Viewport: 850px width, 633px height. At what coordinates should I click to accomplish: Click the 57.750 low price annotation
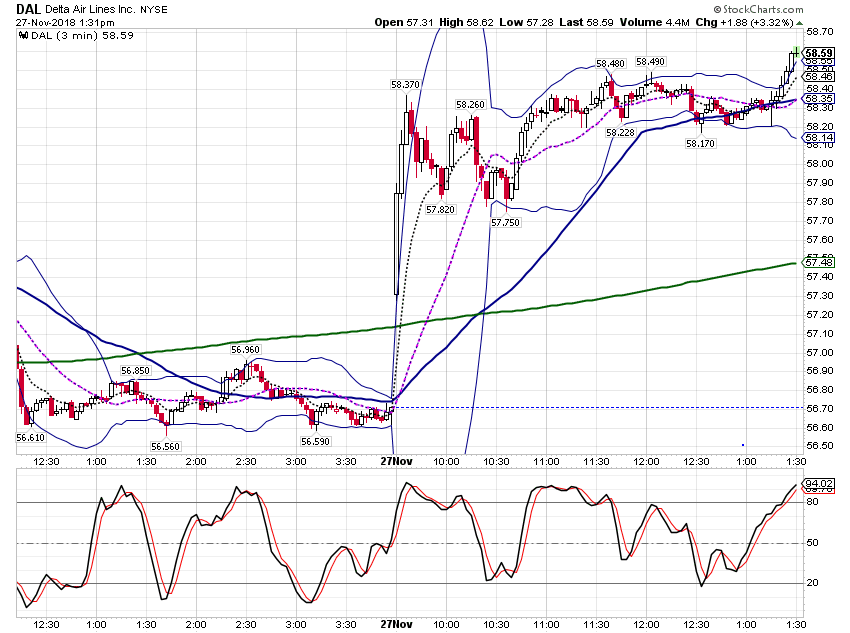coord(505,222)
